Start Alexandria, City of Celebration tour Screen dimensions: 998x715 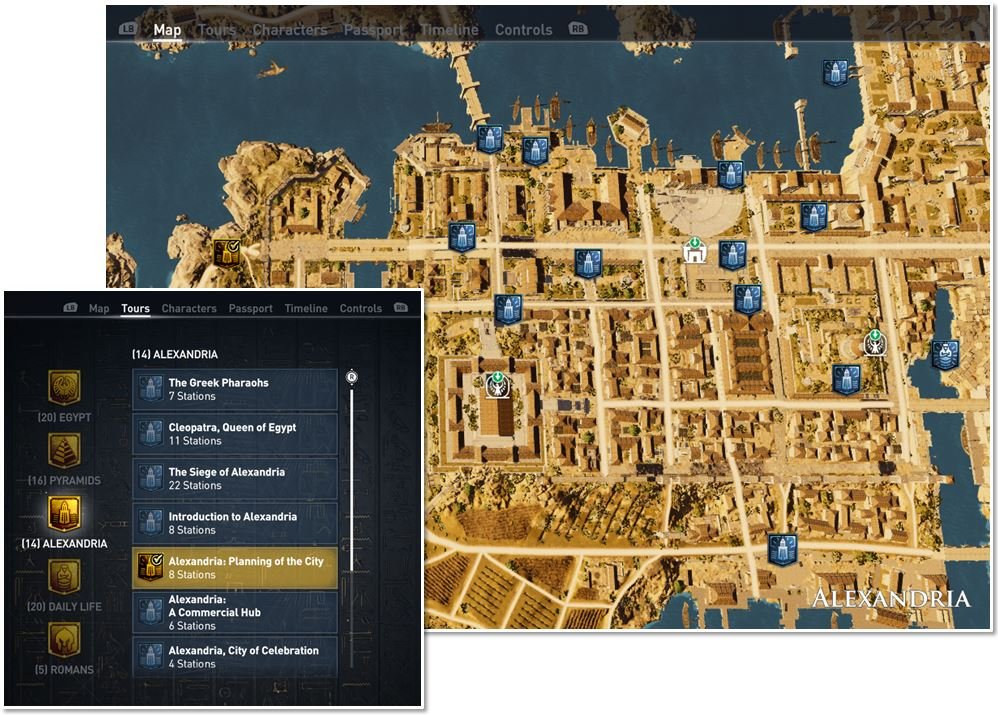(235, 656)
